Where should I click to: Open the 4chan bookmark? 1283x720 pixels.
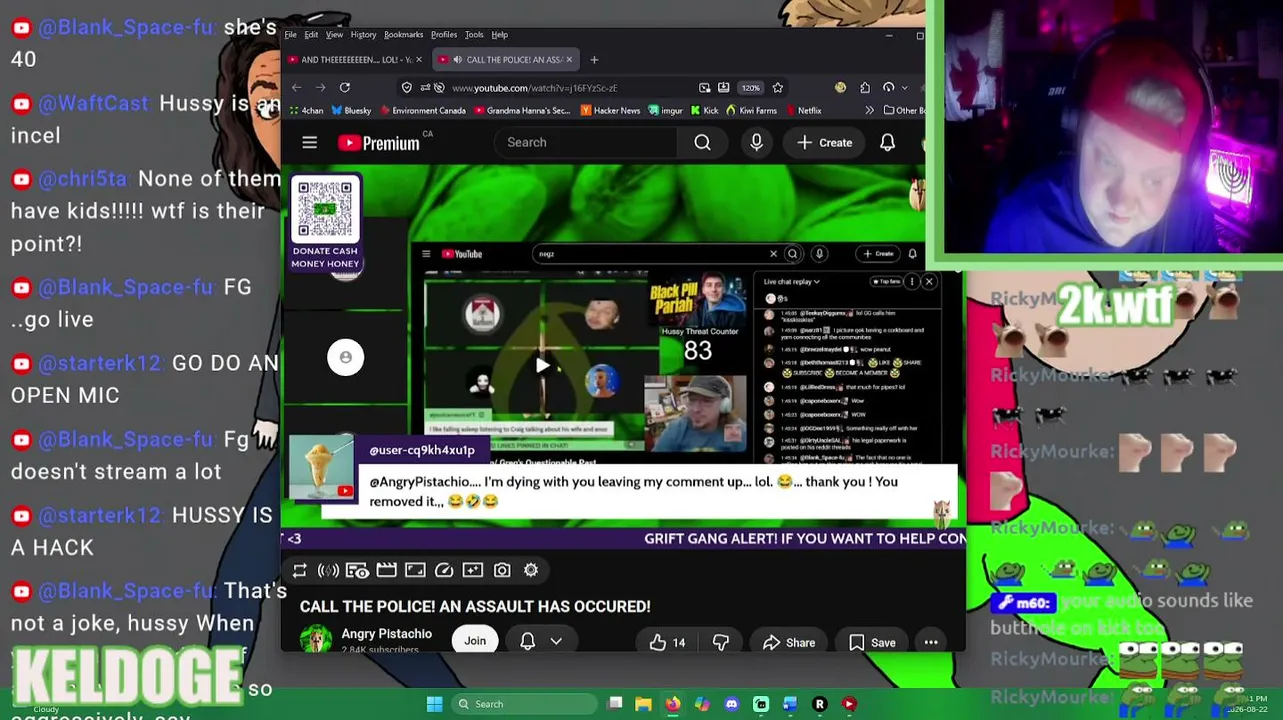click(x=307, y=111)
